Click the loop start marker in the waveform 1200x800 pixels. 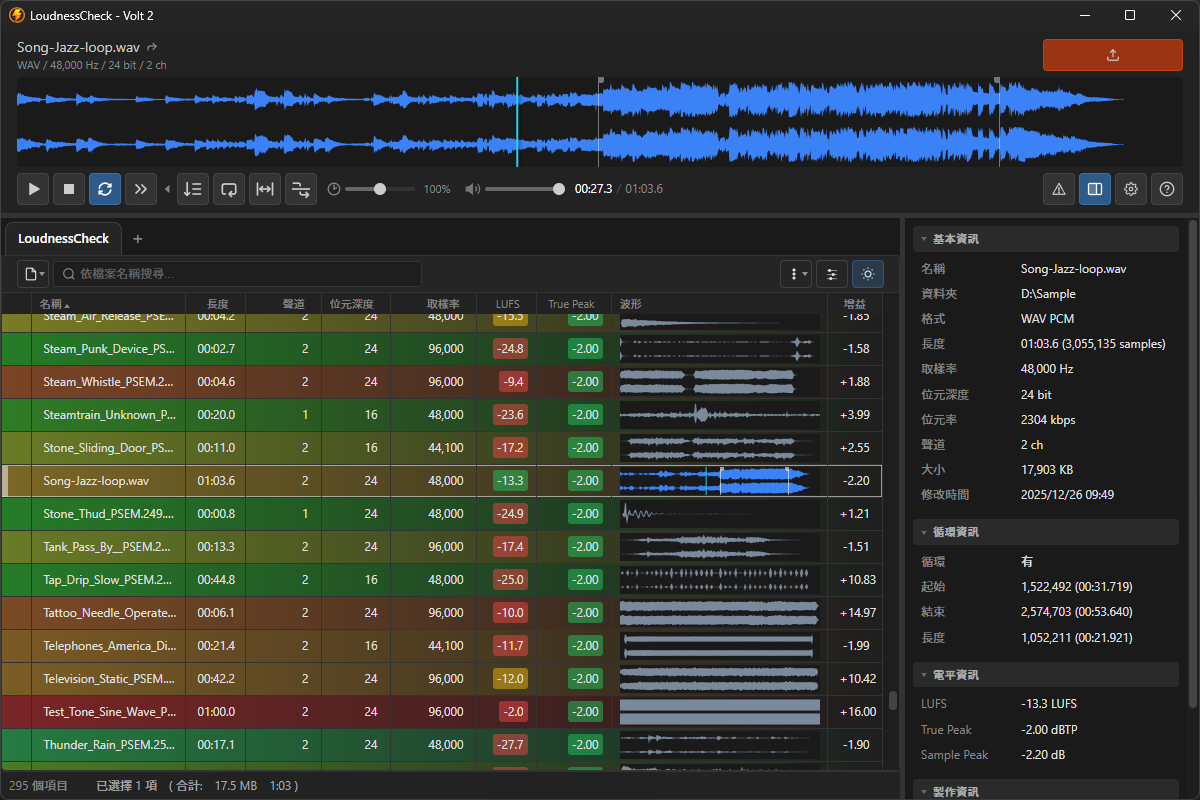[x=600, y=81]
